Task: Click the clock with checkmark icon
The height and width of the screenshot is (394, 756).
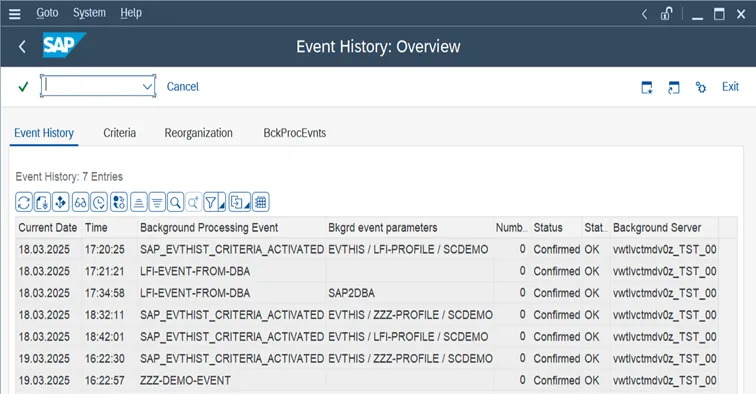Action: pyautogui.click(x=99, y=202)
